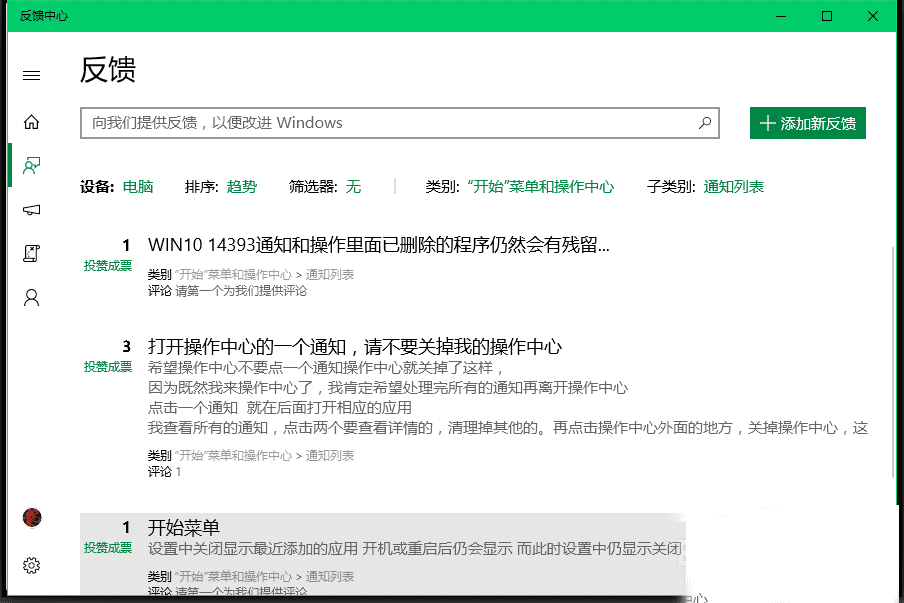904x603 pixels.
Task: Open the hamburger navigation menu
Action: tap(31, 76)
